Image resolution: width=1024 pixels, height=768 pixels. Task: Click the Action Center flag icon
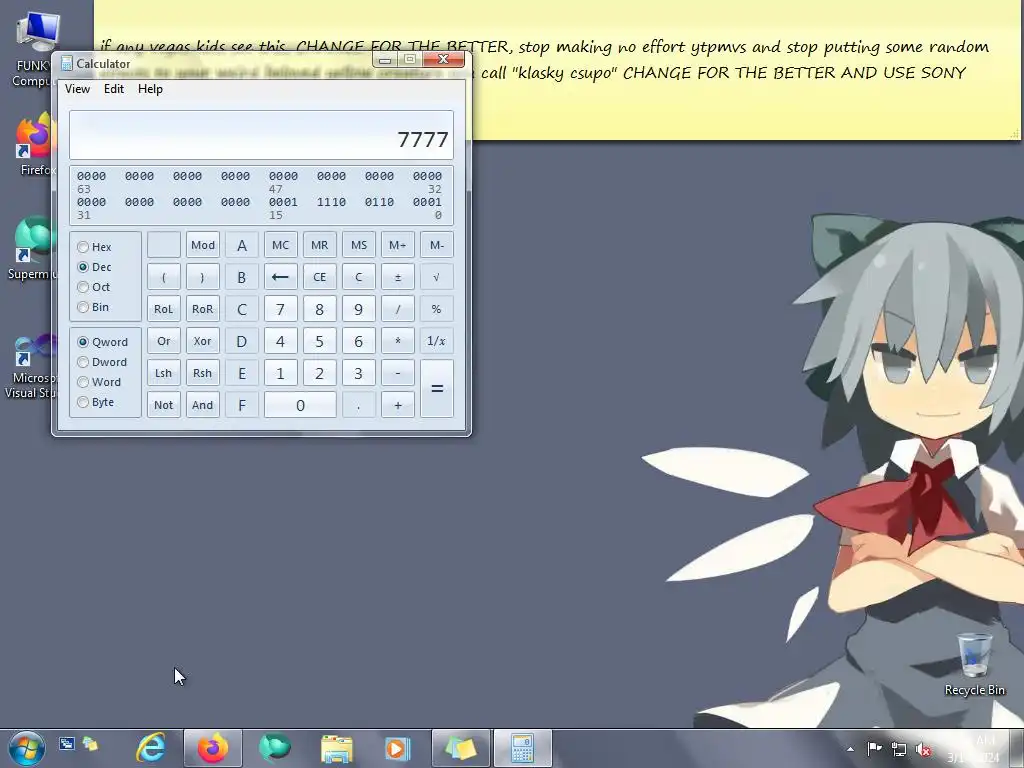(874, 748)
